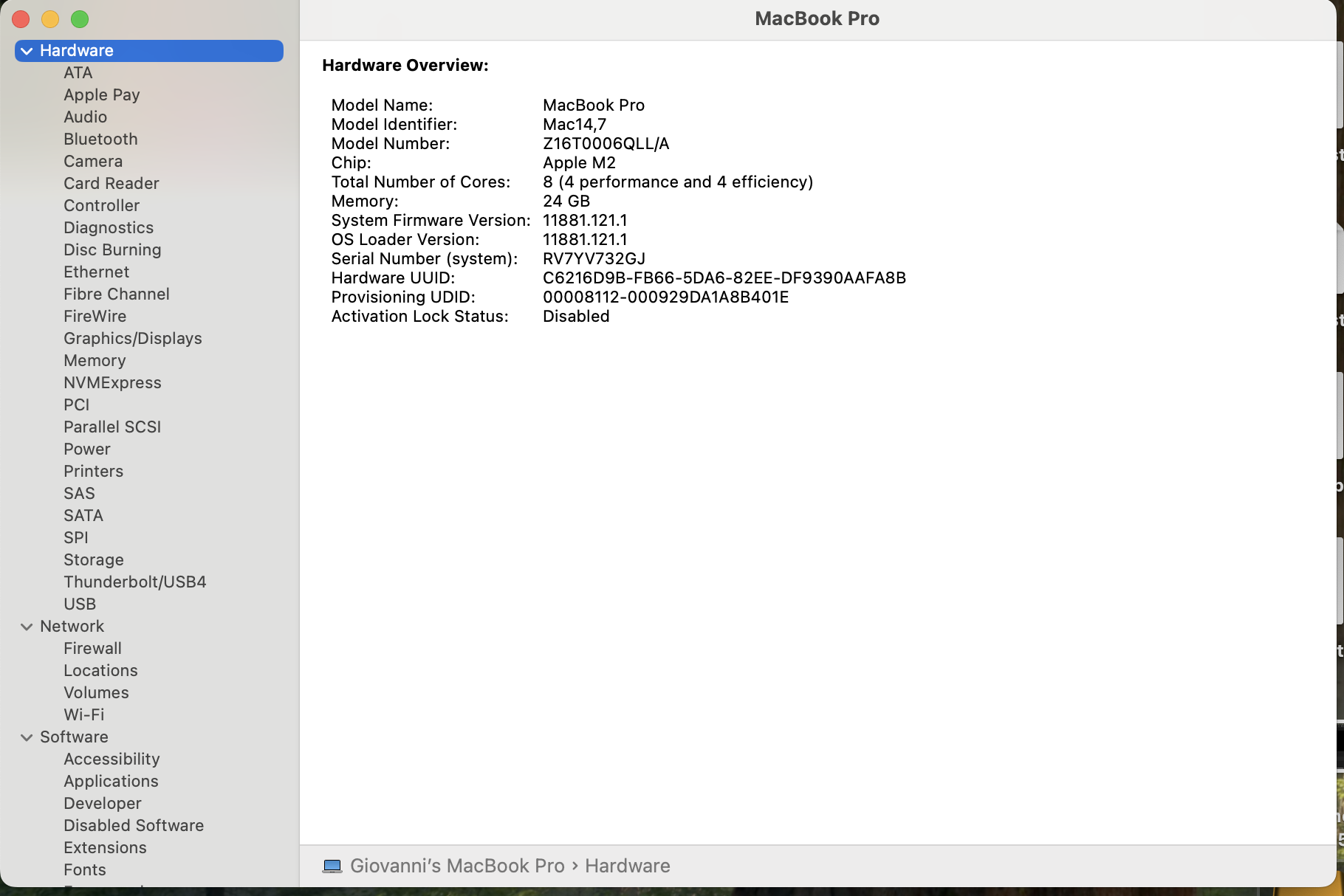Image resolution: width=1344 pixels, height=896 pixels.
Task: Open Firewall under Network
Action: tap(93, 649)
